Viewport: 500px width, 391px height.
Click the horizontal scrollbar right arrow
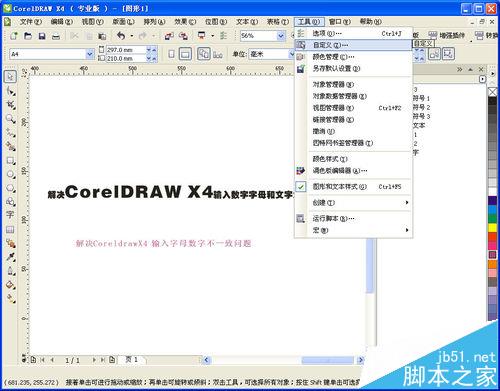(x=360, y=360)
